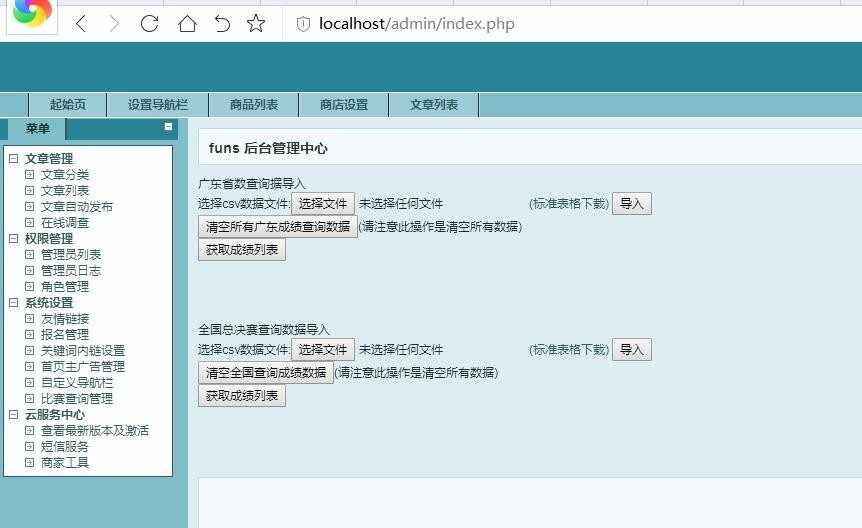Screen dimensions: 862x528
Task: Open 自定义导航栏 in the sidebar
Action: (x=77, y=383)
